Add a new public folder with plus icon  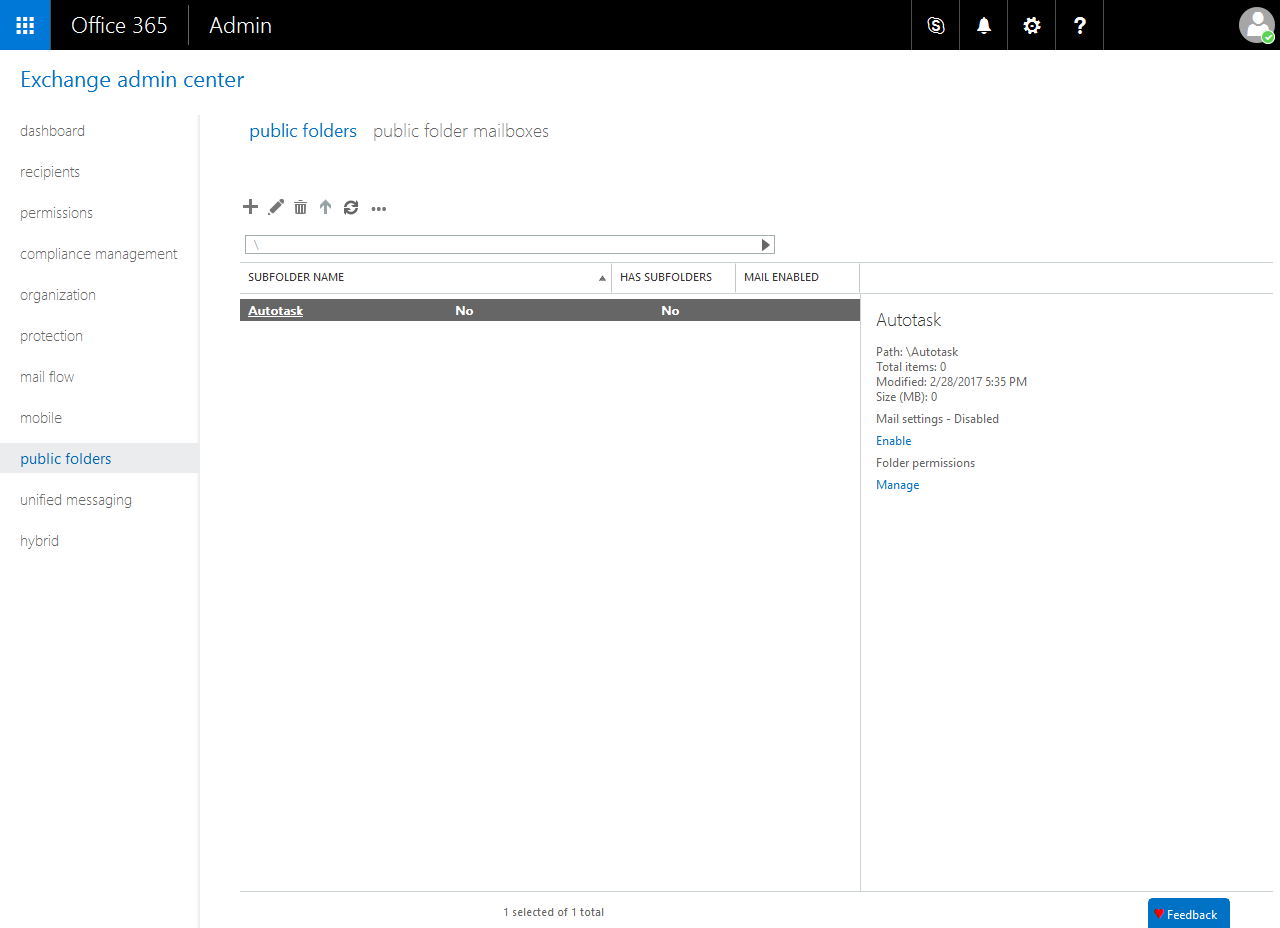(x=251, y=207)
